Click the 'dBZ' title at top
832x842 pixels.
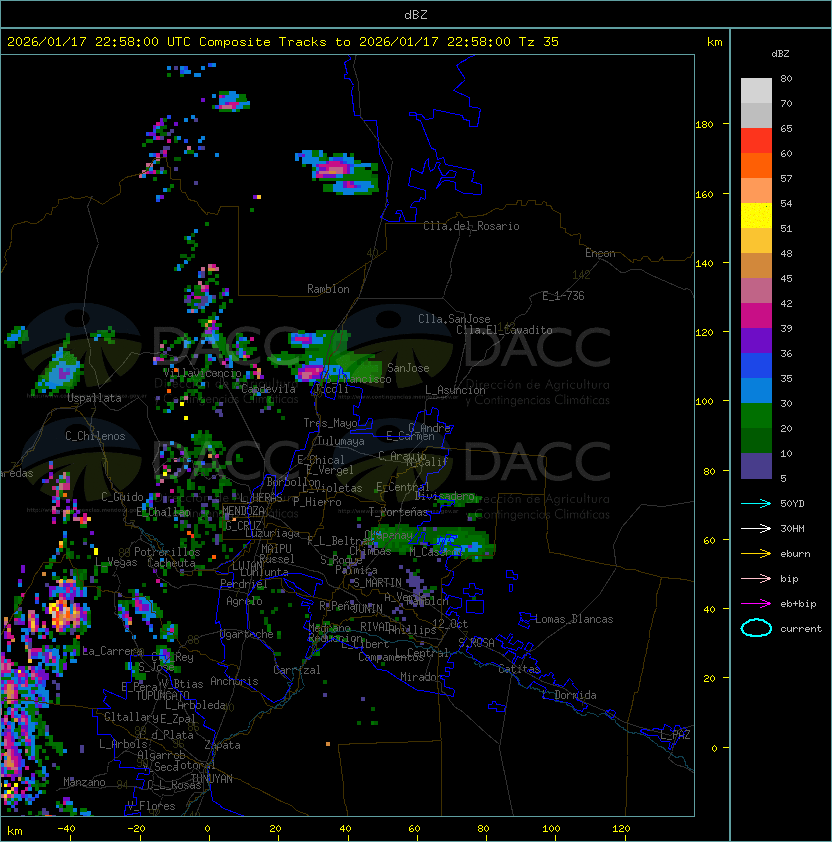tap(416, 14)
